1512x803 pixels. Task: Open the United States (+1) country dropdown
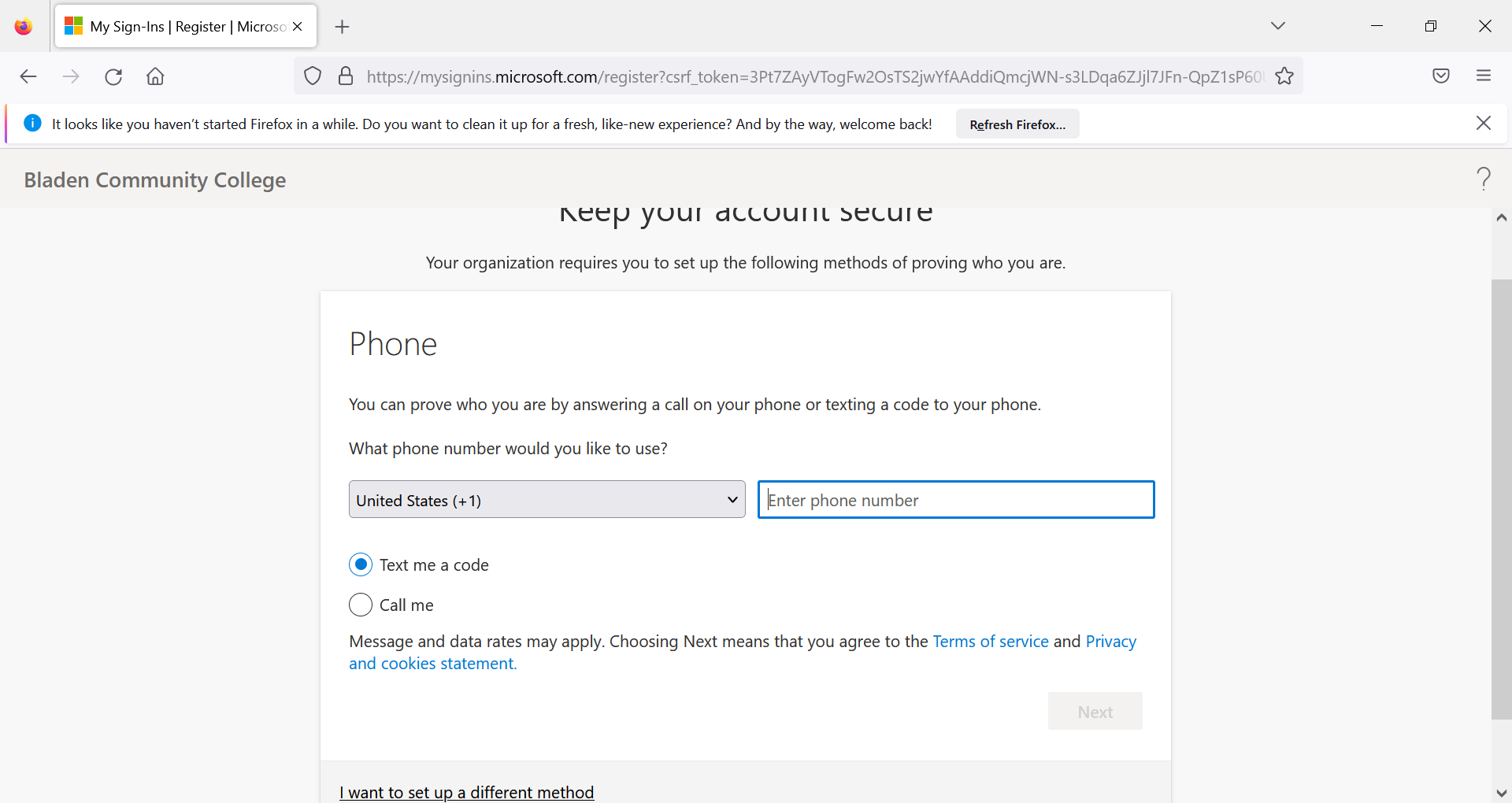[x=547, y=500]
